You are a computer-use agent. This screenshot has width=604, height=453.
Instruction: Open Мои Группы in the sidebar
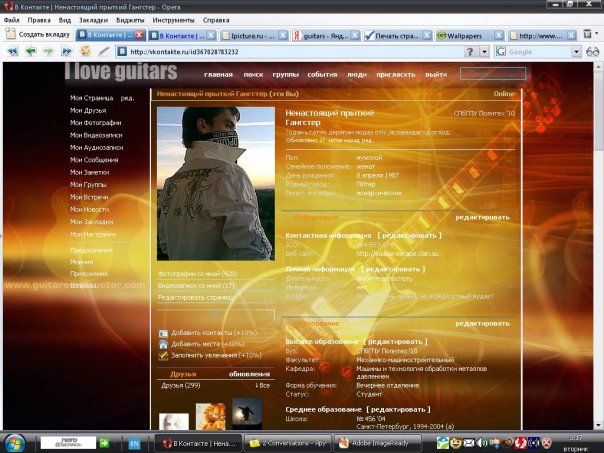(88, 185)
